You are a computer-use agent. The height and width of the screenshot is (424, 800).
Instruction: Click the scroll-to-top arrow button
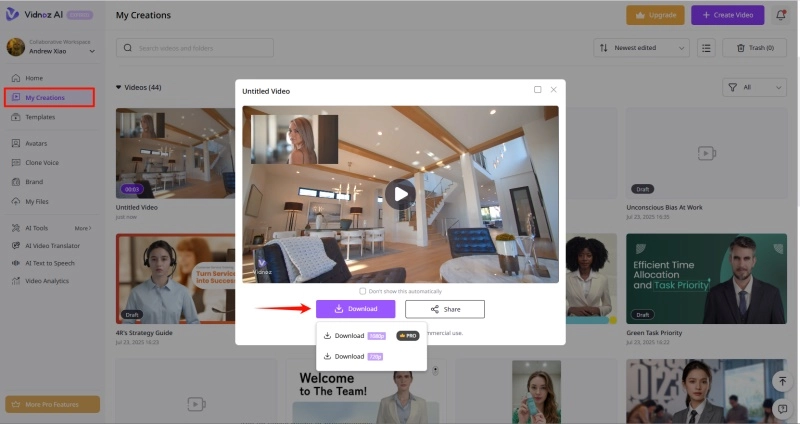pos(782,381)
